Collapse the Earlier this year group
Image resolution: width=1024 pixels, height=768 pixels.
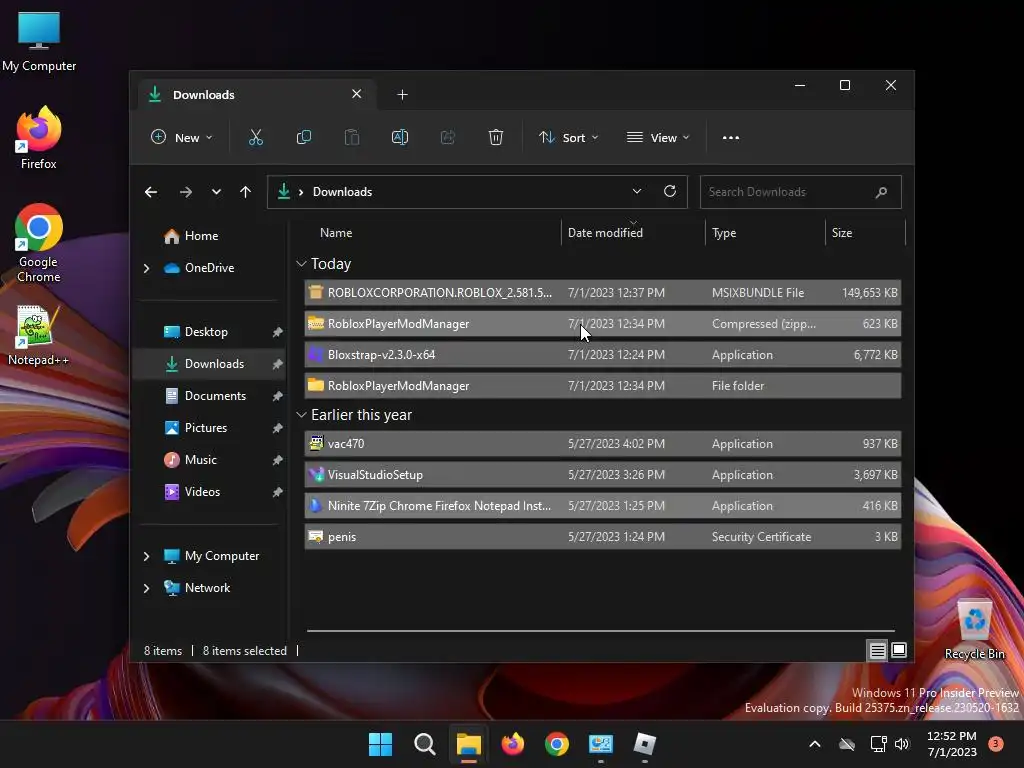point(301,415)
